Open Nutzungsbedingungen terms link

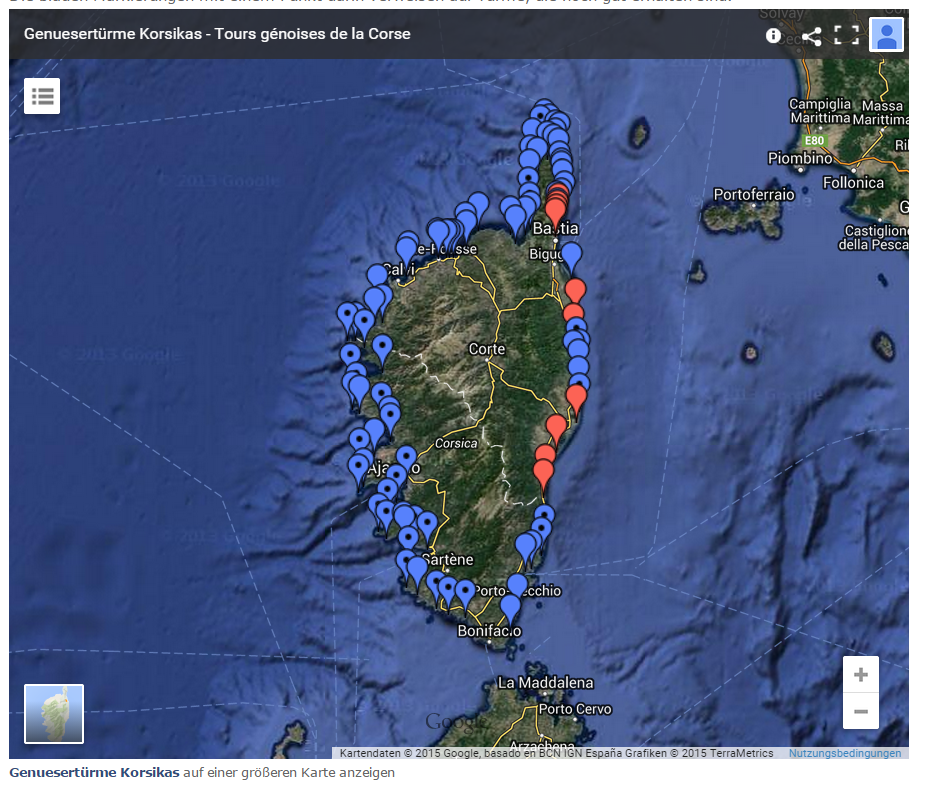point(845,753)
